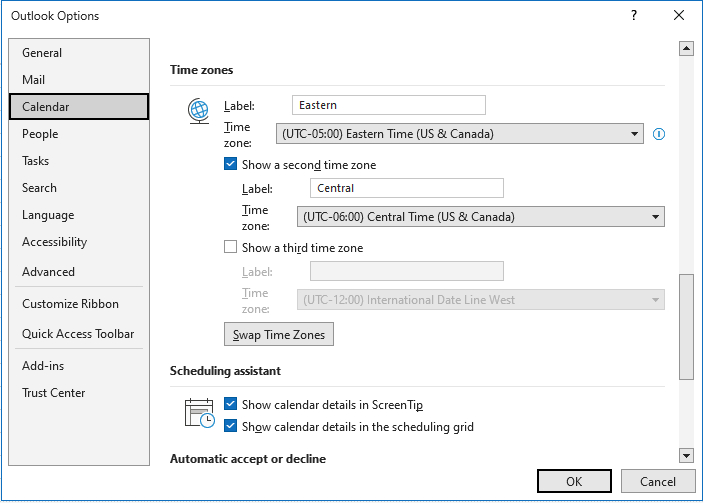Toggle Show calendar details in ScreenTip

click(230, 404)
